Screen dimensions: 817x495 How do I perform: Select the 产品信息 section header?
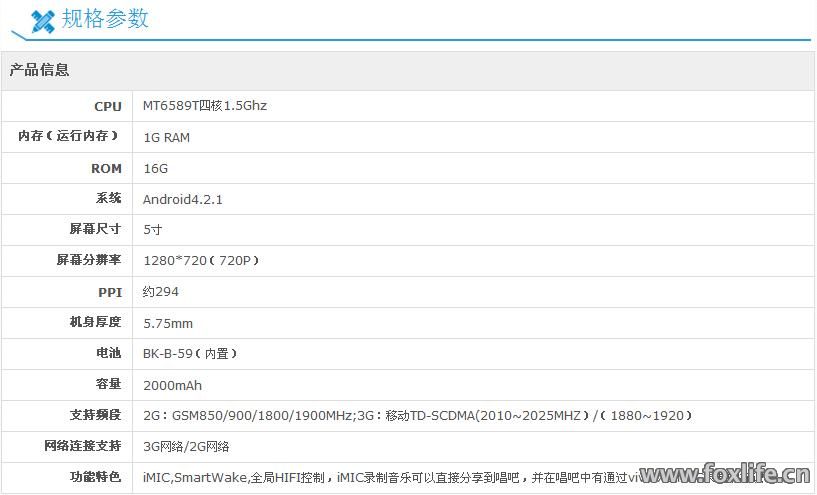tap(39, 70)
